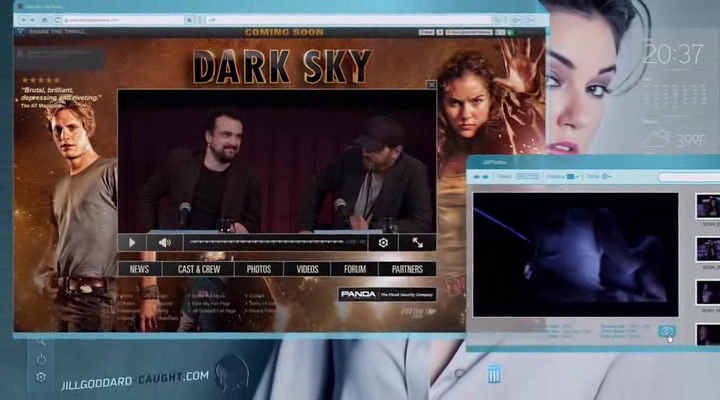The height and width of the screenshot is (400, 720).
Task: Click the video progress bar
Action: point(265,242)
